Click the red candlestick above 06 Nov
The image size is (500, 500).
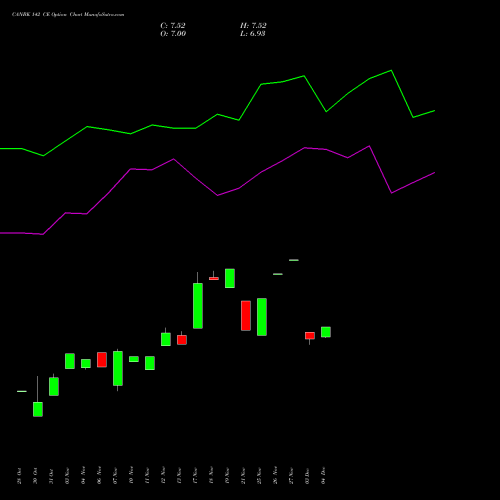click(102, 360)
